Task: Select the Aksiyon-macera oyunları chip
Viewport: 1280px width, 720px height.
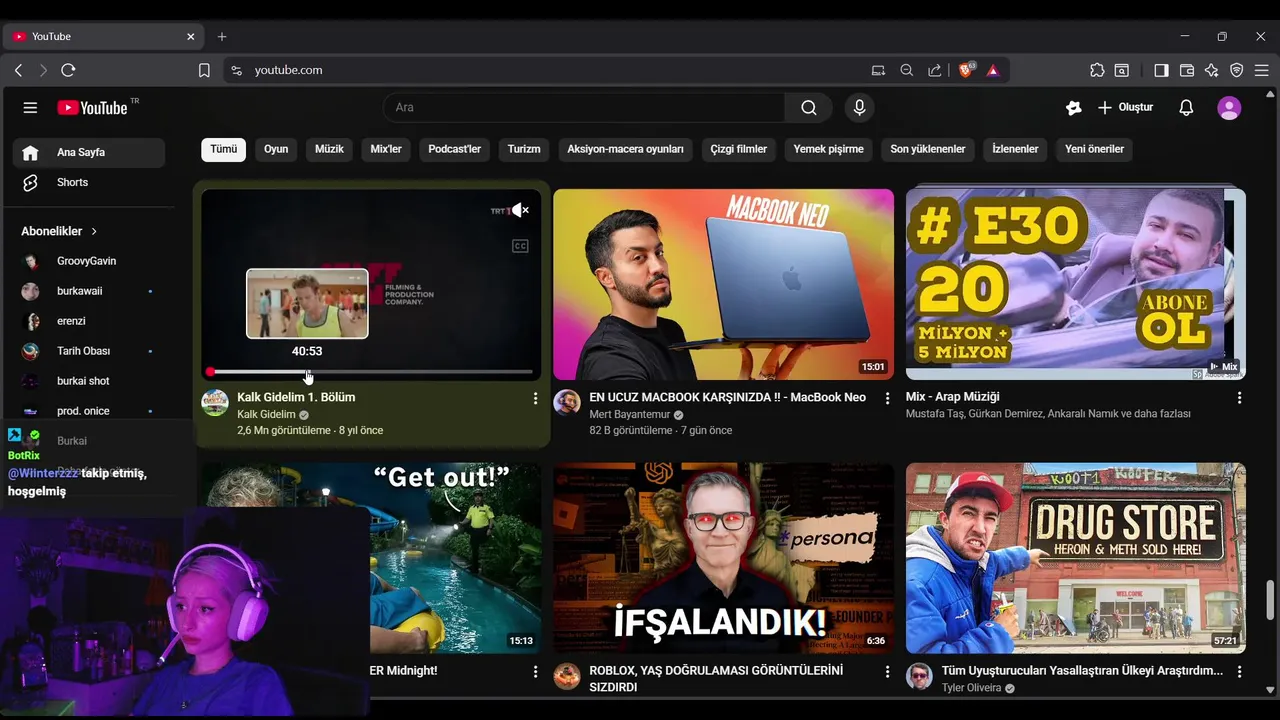Action: pos(625,149)
